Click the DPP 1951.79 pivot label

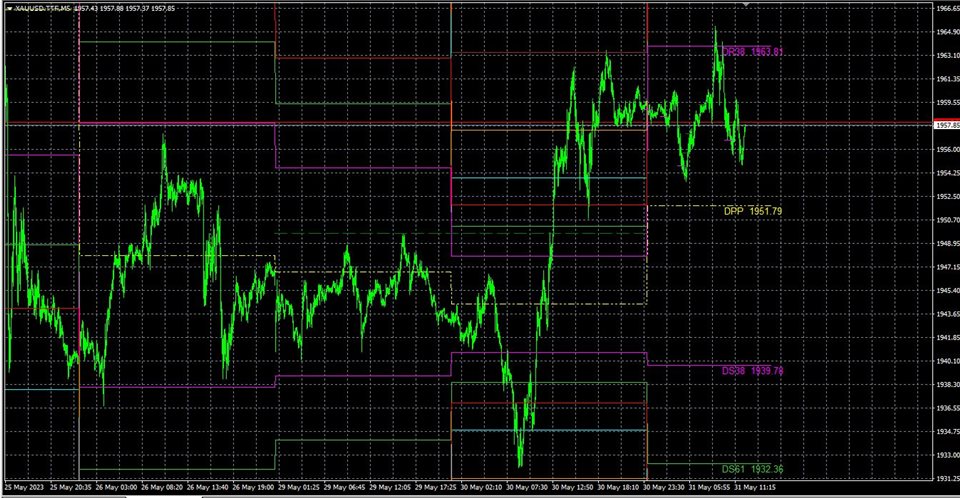point(752,211)
